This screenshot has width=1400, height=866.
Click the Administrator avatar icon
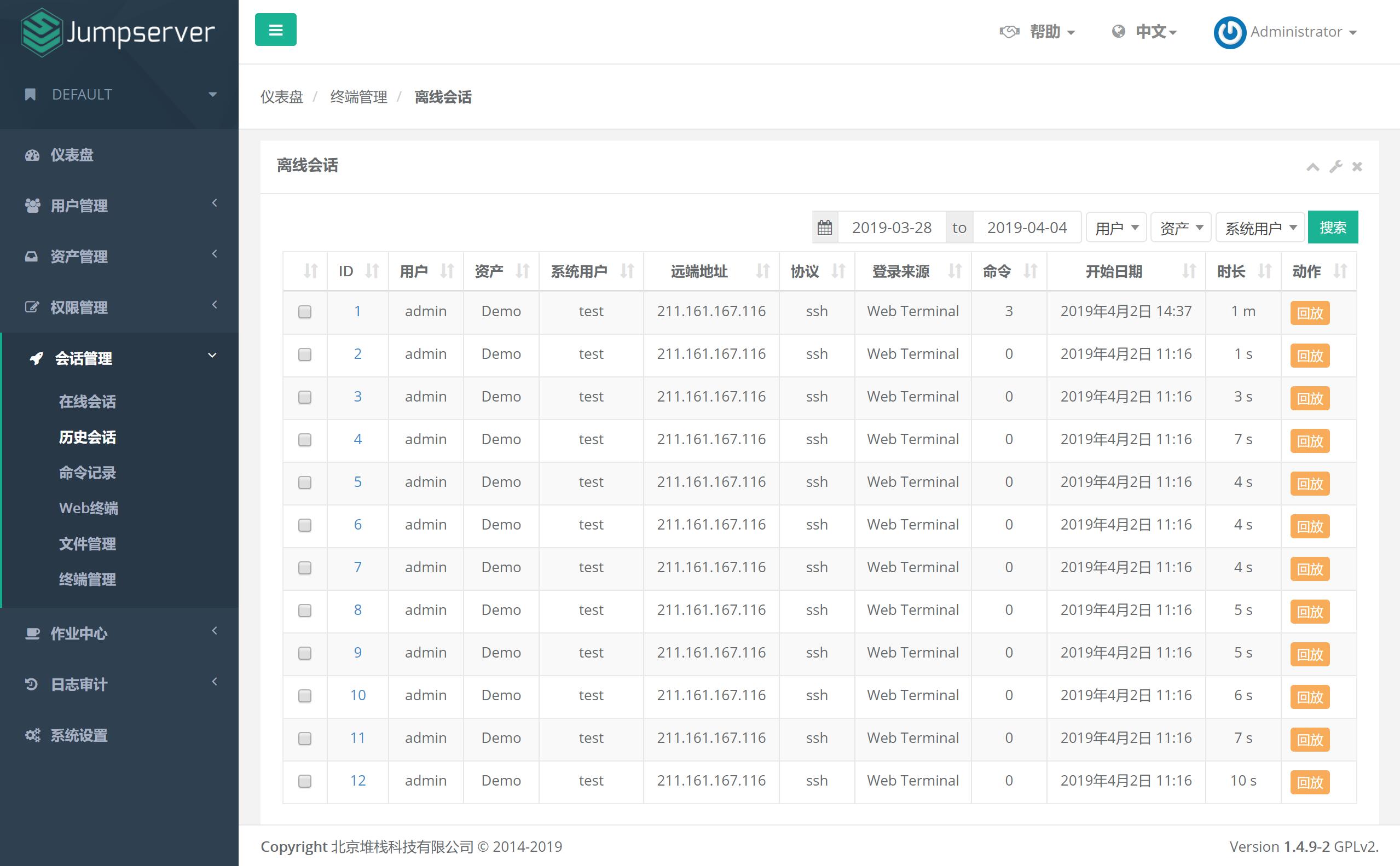(1229, 32)
